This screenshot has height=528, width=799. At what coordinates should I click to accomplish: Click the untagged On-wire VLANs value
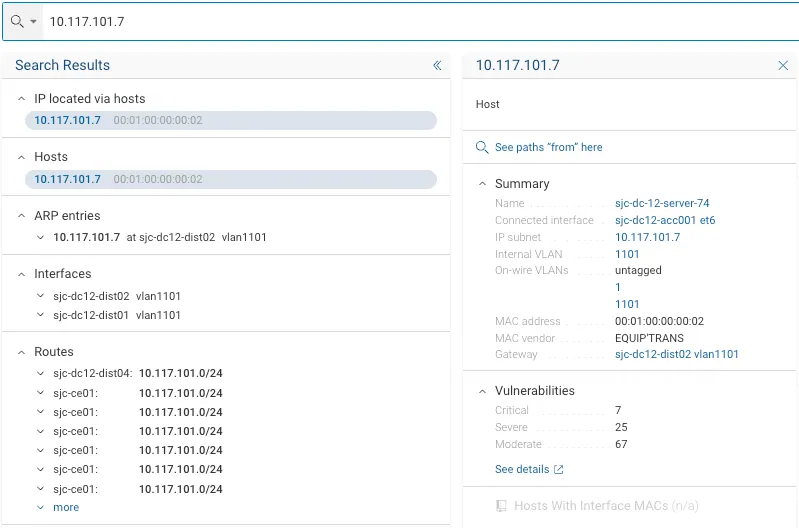click(638, 270)
